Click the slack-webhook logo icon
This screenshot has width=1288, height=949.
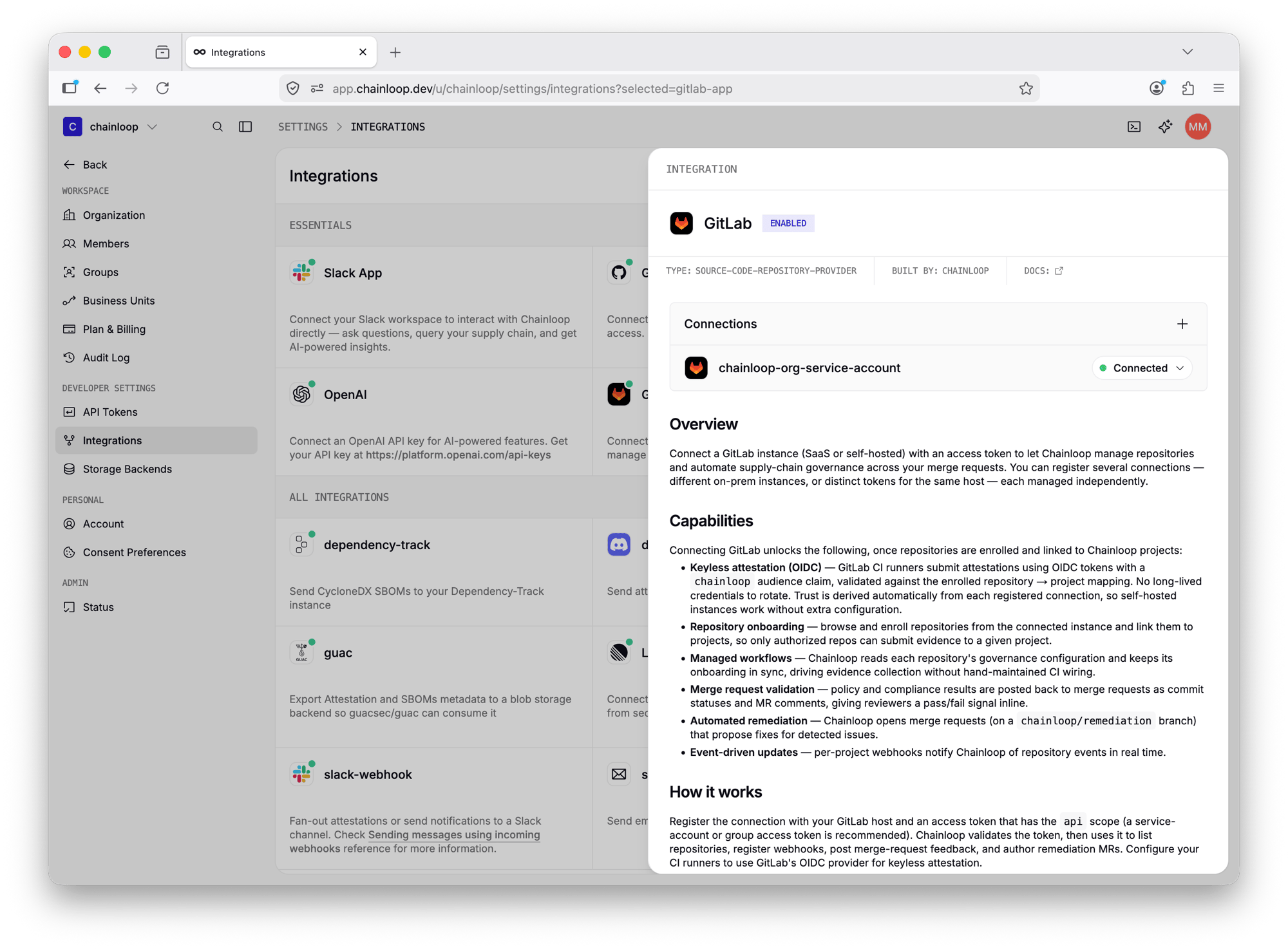point(301,775)
